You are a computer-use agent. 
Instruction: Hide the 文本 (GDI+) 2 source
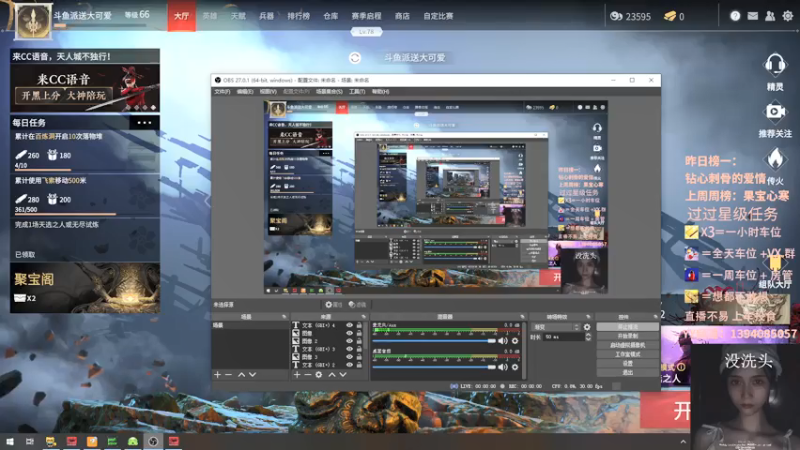point(349,365)
